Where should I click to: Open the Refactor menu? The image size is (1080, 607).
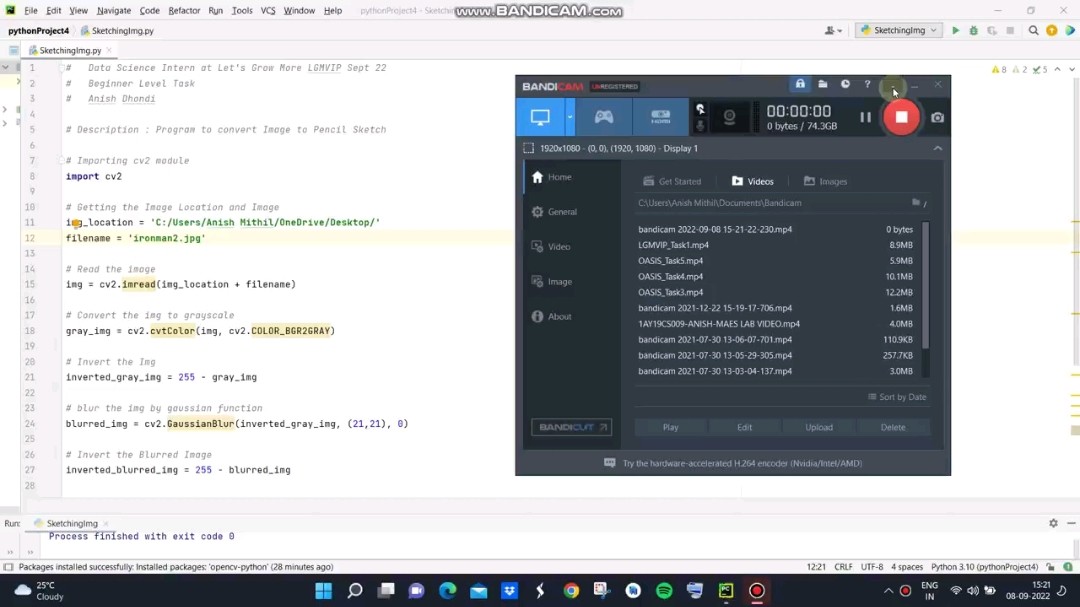click(184, 10)
